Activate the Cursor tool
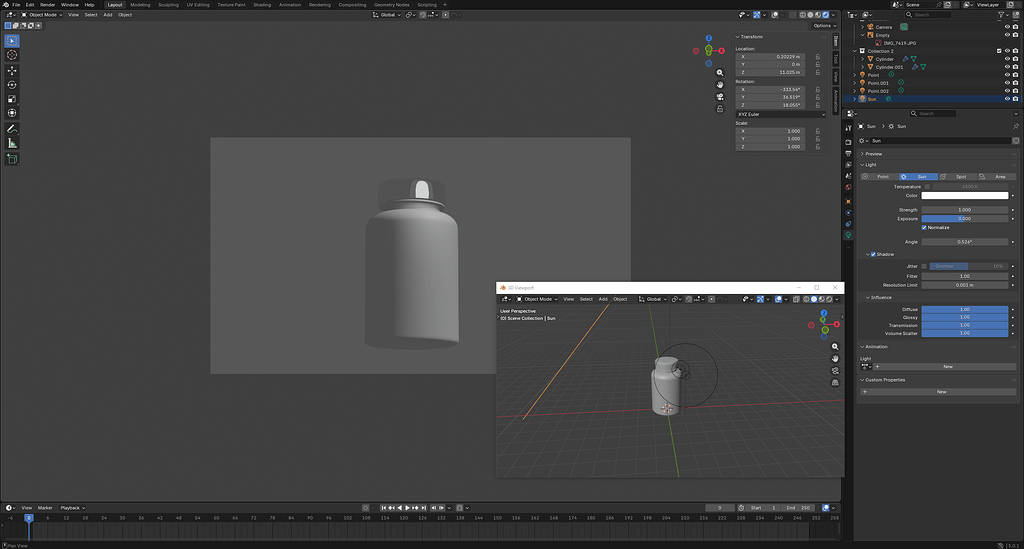This screenshot has height=549, width=1024. click(x=12, y=55)
